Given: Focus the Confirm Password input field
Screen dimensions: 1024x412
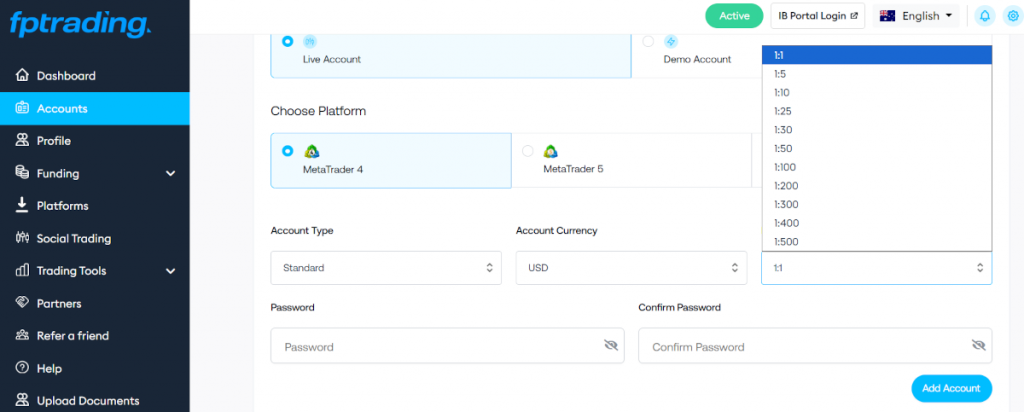Looking at the screenshot, I should [815, 345].
